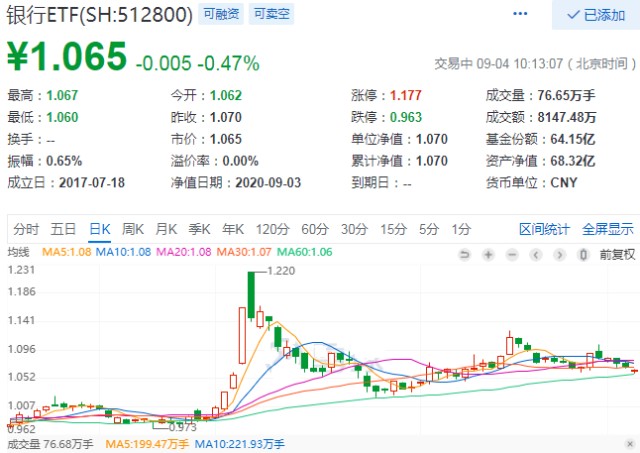The width and height of the screenshot is (640, 453).
Task: Click the -0.47% change value
Action: coord(229,63)
